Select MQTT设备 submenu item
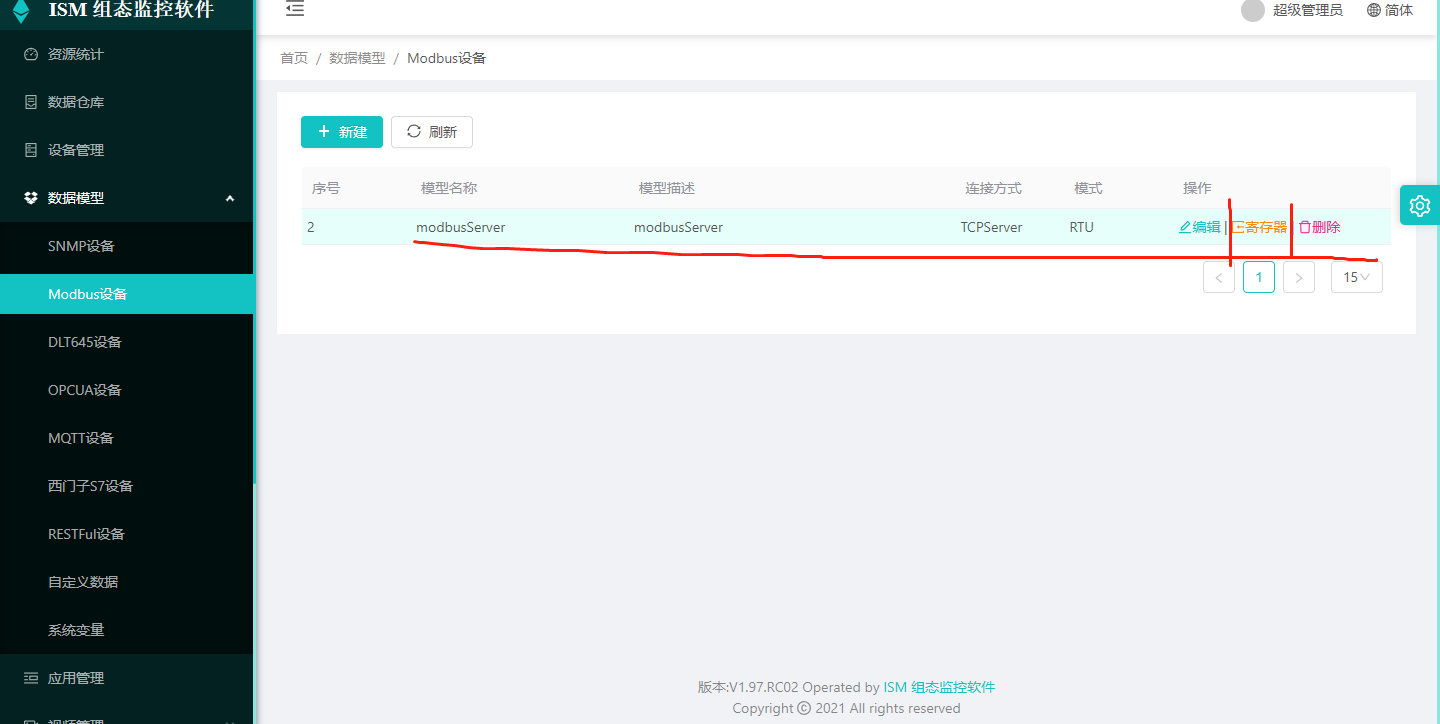The height and width of the screenshot is (724, 1440). click(x=126, y=438)
